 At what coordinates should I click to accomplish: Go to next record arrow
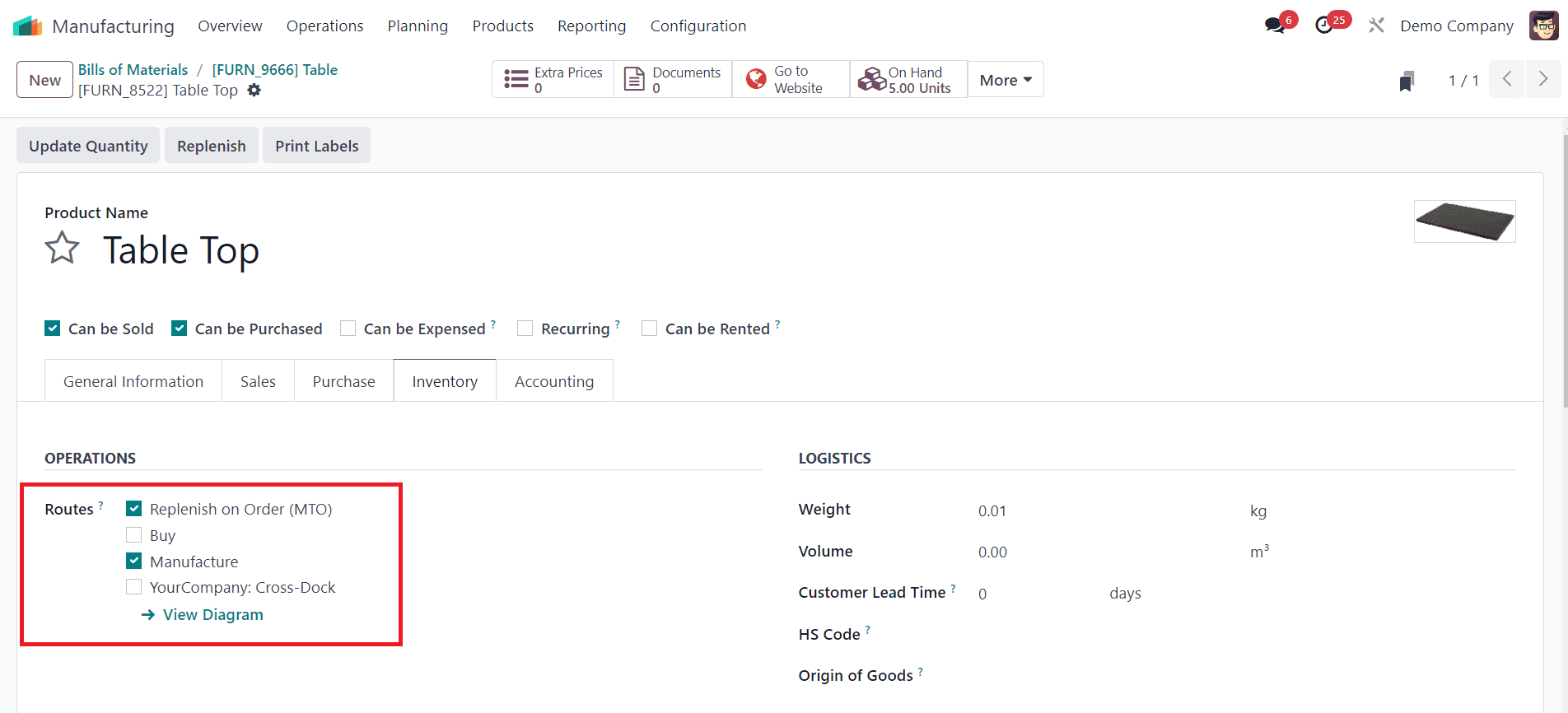click(x=1542, y=80)
